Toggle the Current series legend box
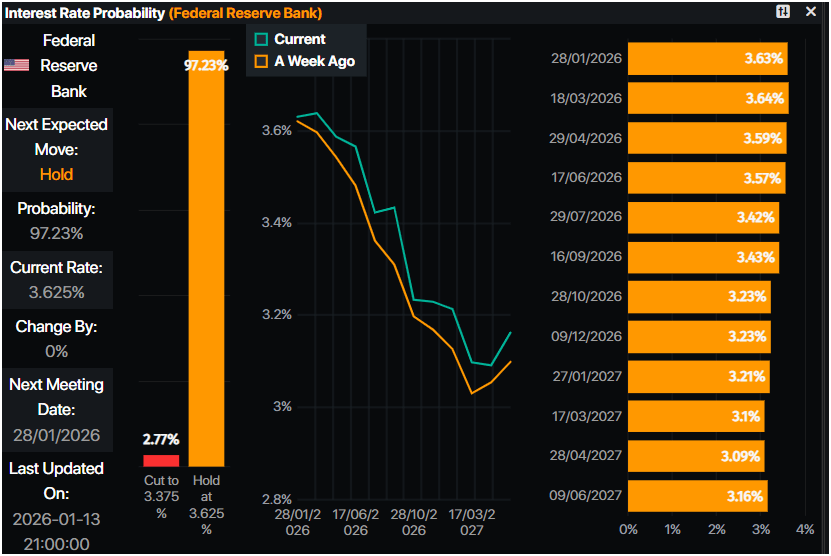This screenshot has height=556, width=831. (262, 39)
